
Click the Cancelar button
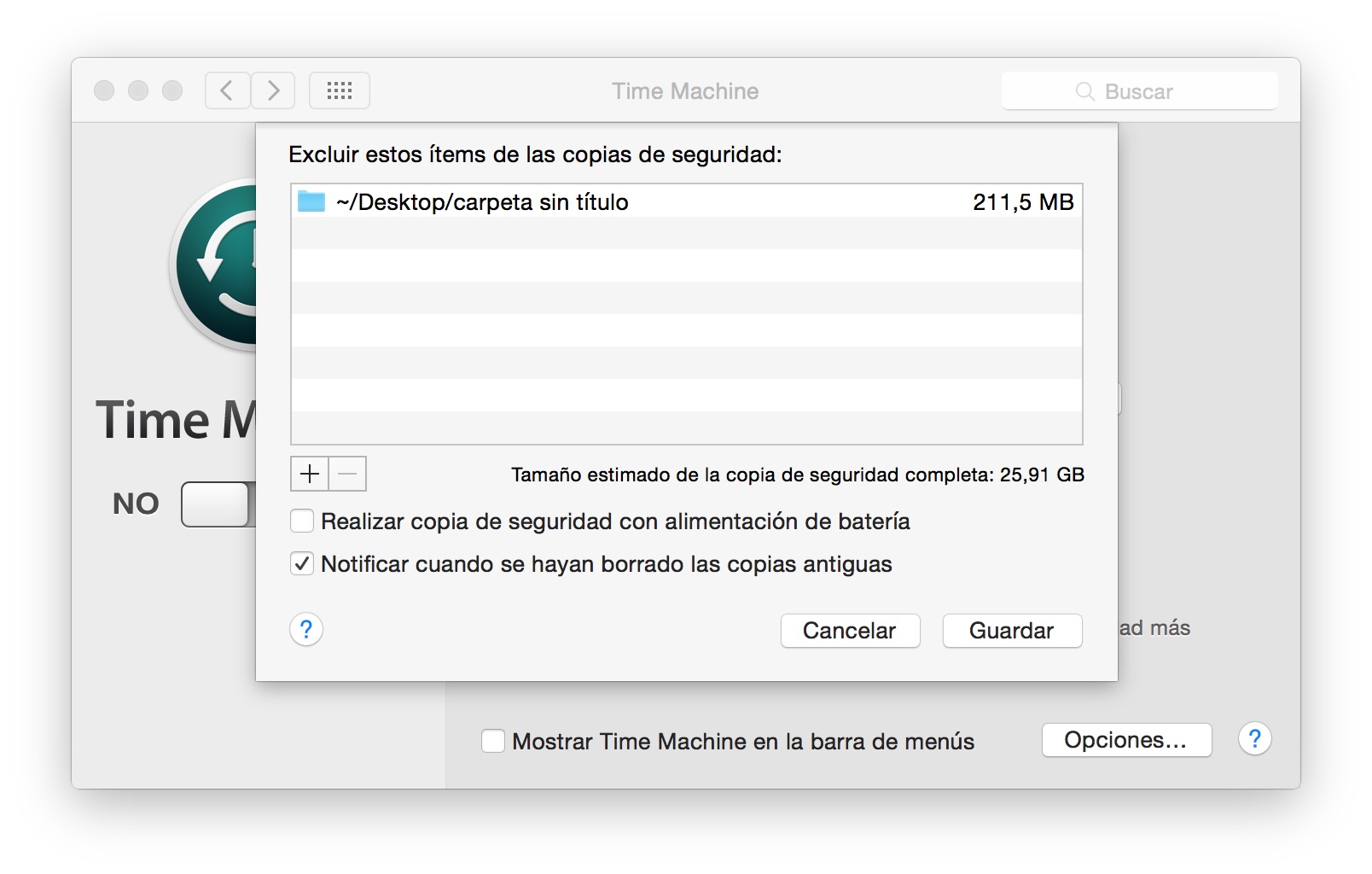850,631
